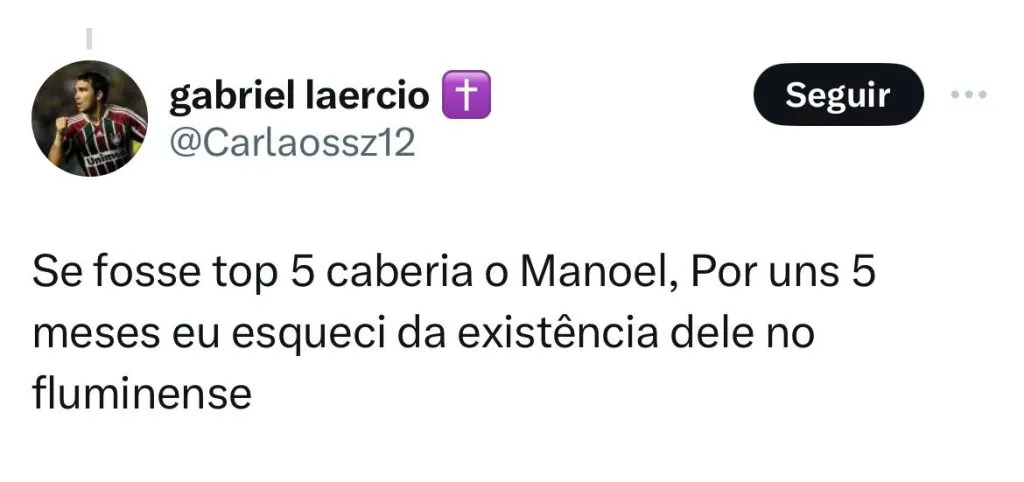The width and height of the screenshot is (1024, 482).
Task: Click the word 'eu' in the tweet
Action: (187, 333)
